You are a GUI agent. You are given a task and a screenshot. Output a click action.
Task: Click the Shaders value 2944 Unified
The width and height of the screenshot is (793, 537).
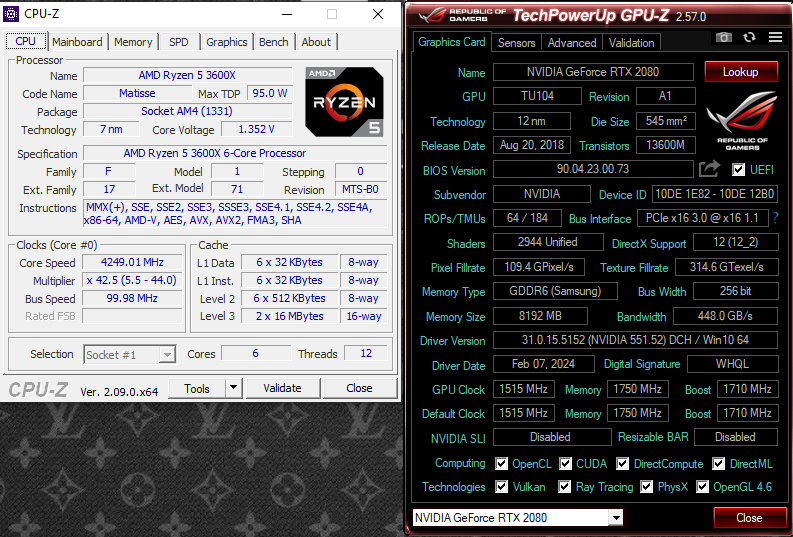pos(548,242)
